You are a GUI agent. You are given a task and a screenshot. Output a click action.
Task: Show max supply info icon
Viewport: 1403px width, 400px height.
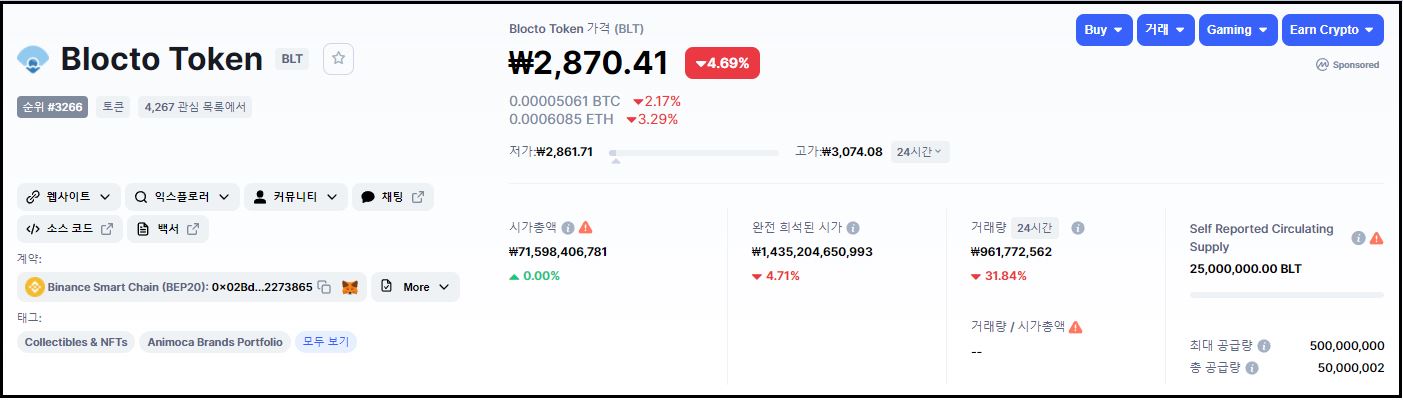(x=1264, y=346)
